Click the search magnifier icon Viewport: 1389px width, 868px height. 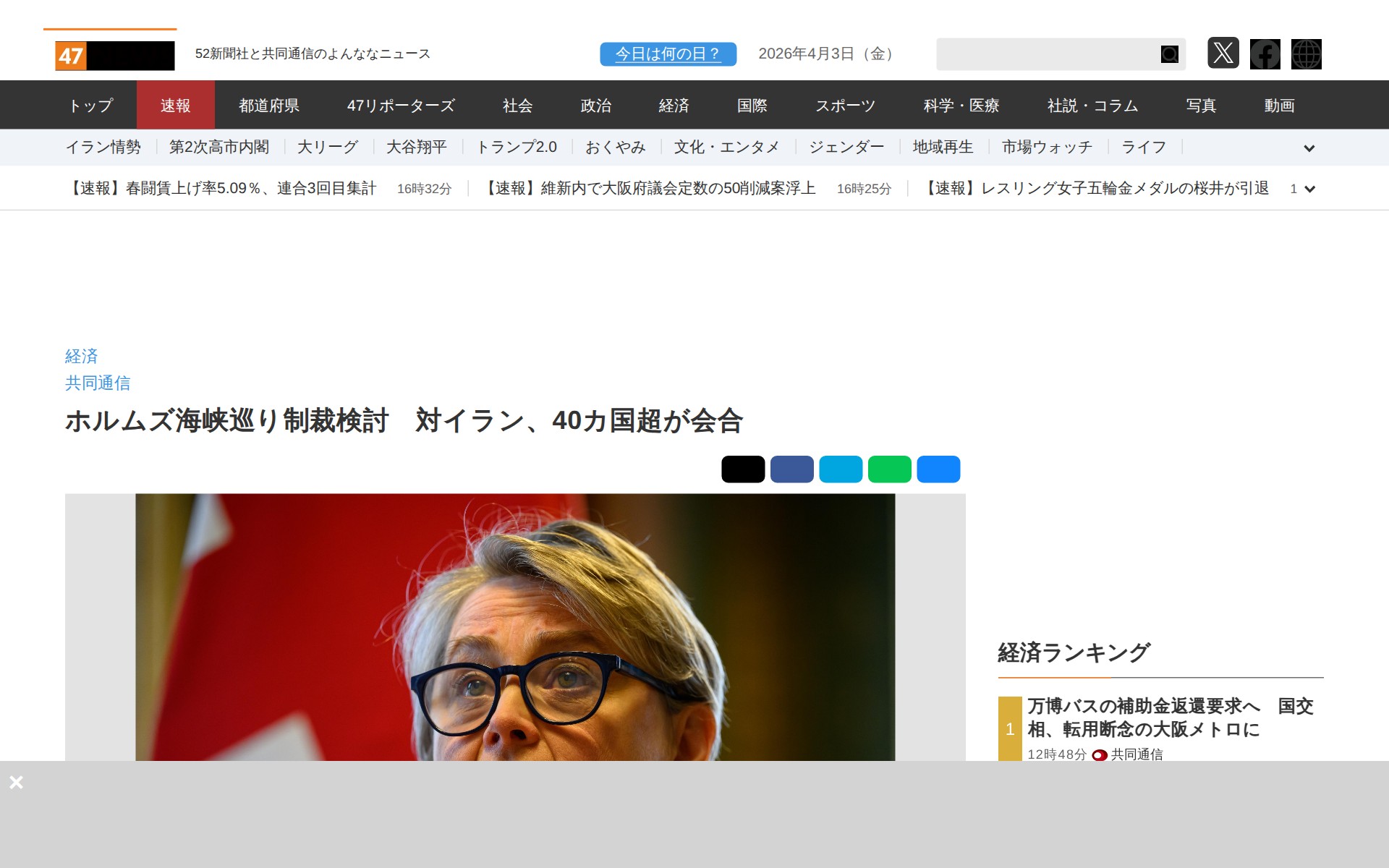coord(1169,54)
